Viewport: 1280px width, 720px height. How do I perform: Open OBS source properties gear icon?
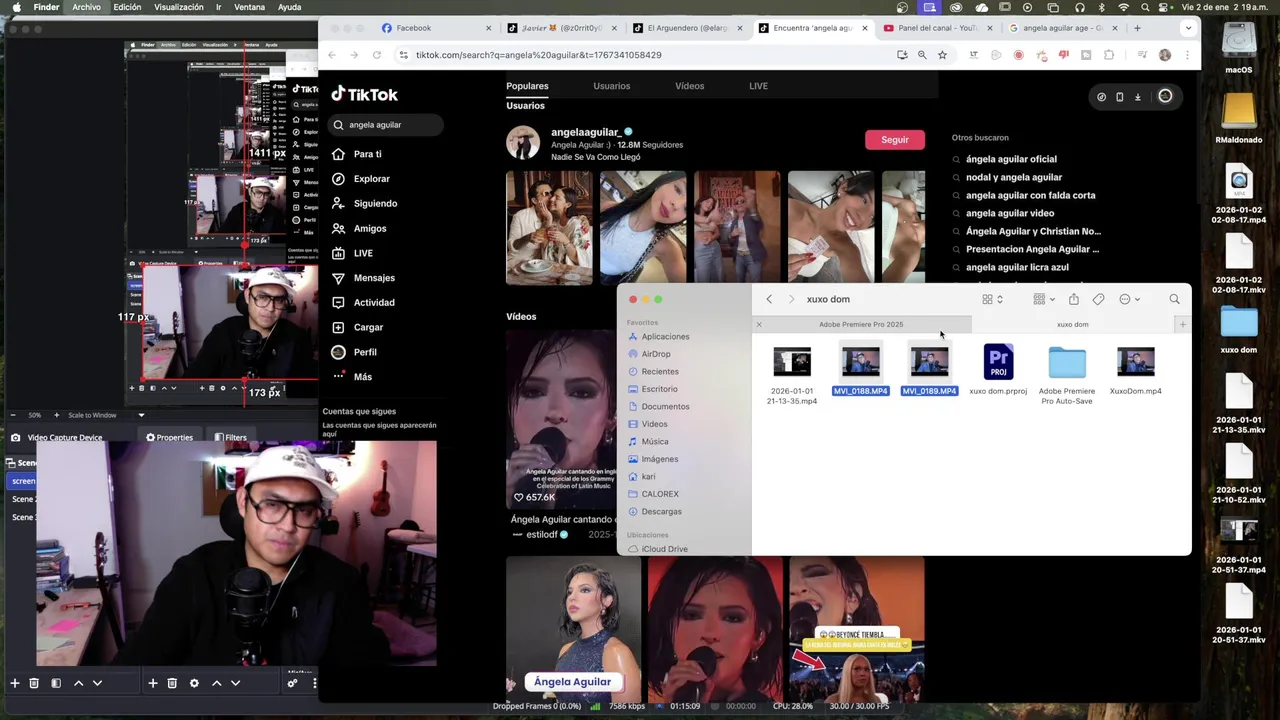(x=194, y=683)
